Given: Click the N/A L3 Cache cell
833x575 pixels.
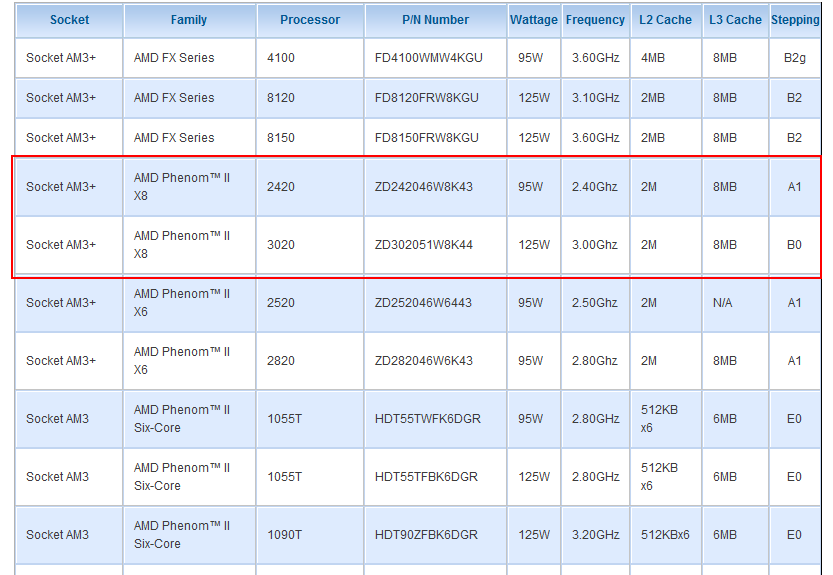Looking at the screenshot, I should 735,303.
